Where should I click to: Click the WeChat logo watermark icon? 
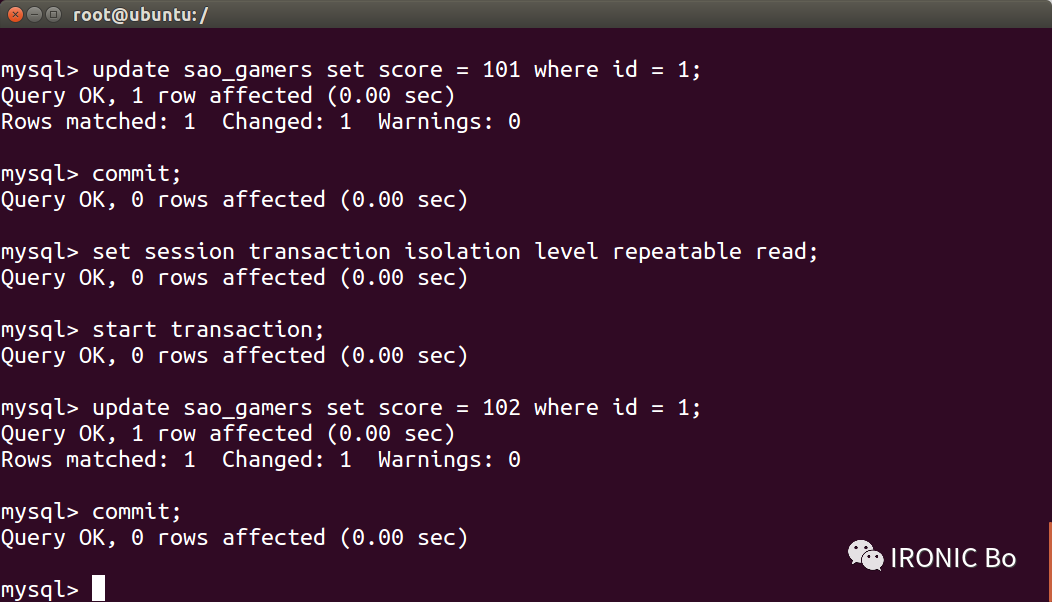coord(865,556)
